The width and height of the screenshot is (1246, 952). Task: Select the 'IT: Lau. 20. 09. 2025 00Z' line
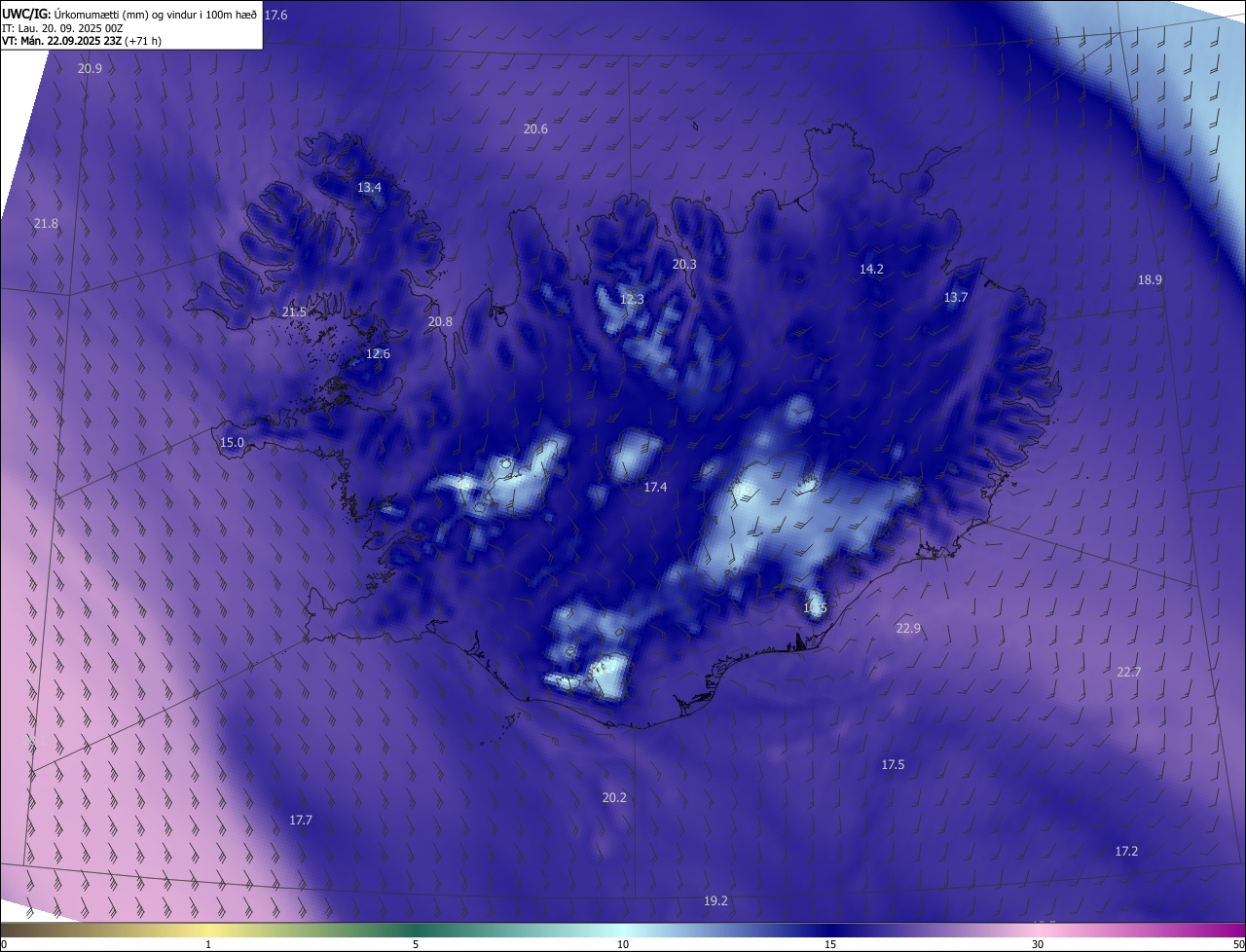(x=62, y=27)
